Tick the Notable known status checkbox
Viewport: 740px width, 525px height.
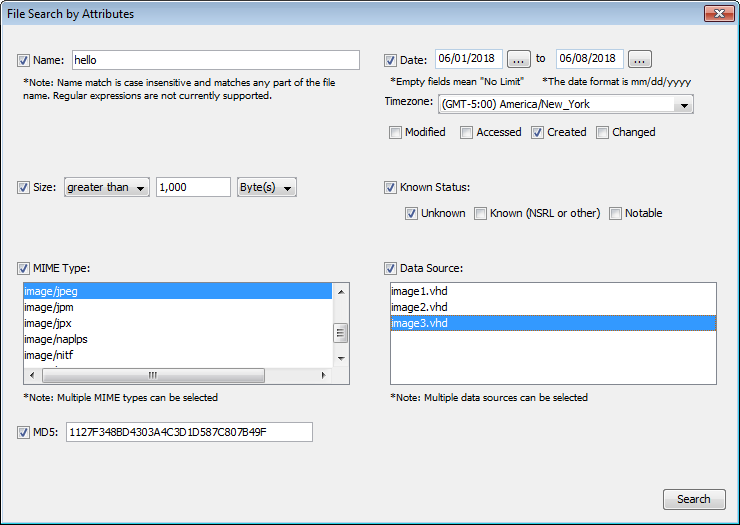[616, 213]
